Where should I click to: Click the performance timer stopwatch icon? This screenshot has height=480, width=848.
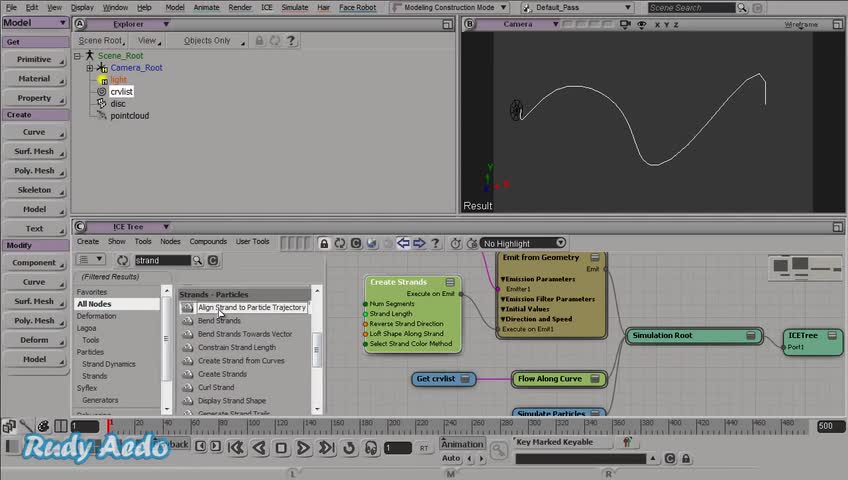[x=456, y=243]
